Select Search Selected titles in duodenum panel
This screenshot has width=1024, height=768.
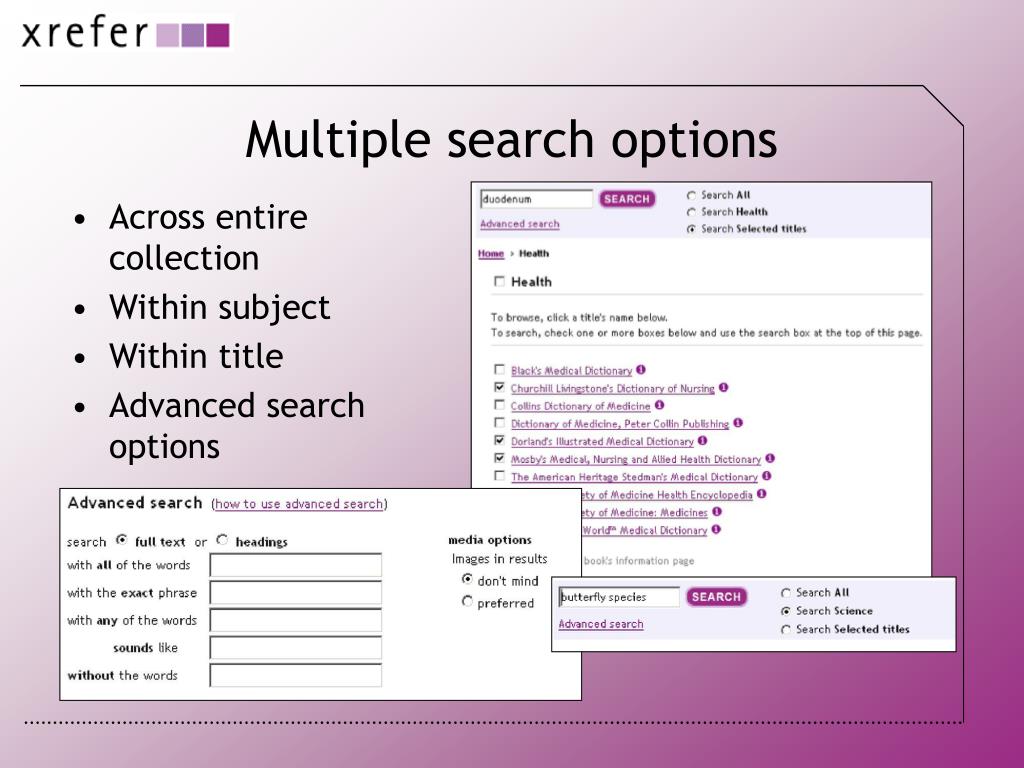[691, 229]
